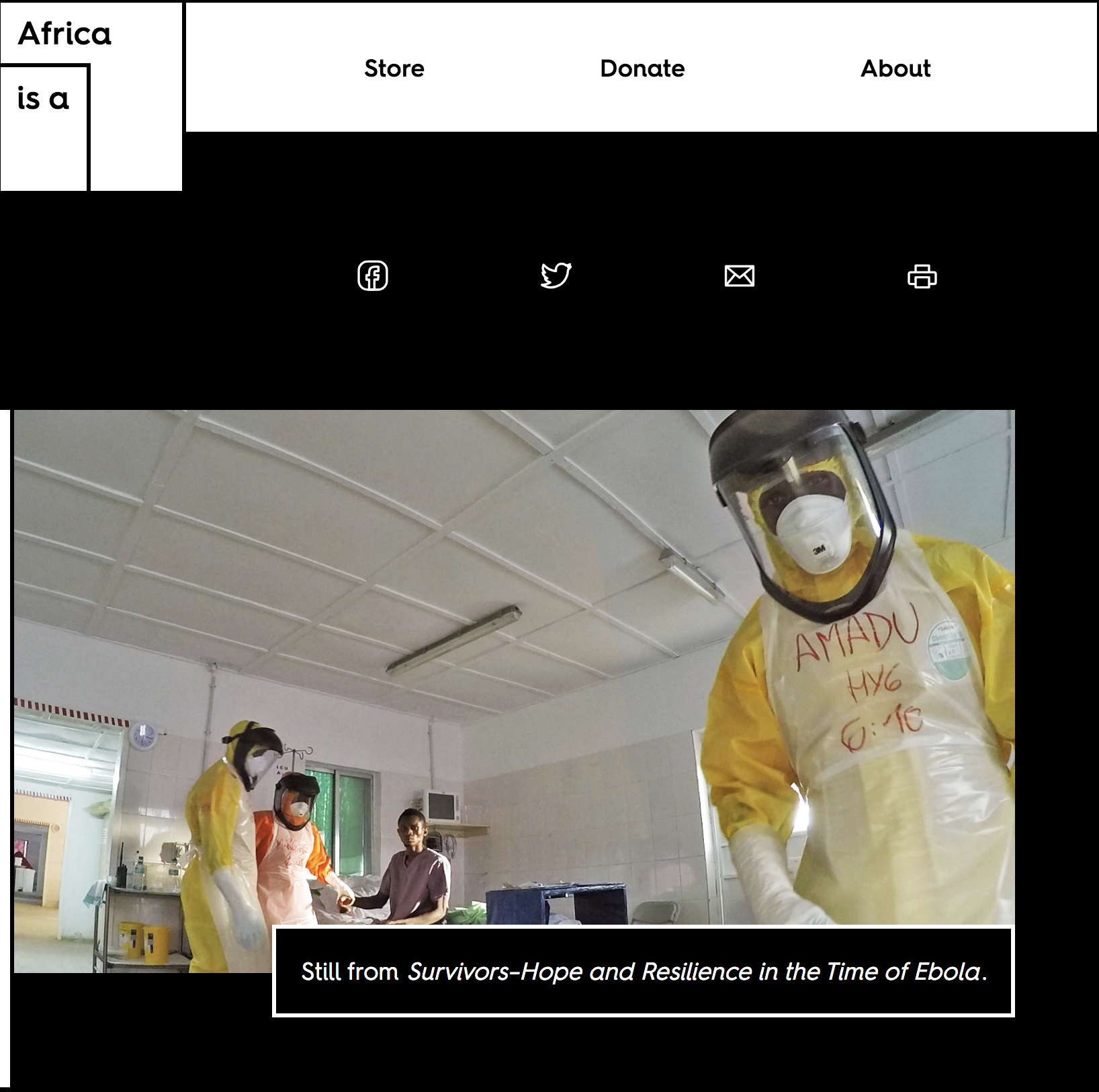Go to the About page
The height and width of the screenshot is (1092, 1099).
point(895,69)
